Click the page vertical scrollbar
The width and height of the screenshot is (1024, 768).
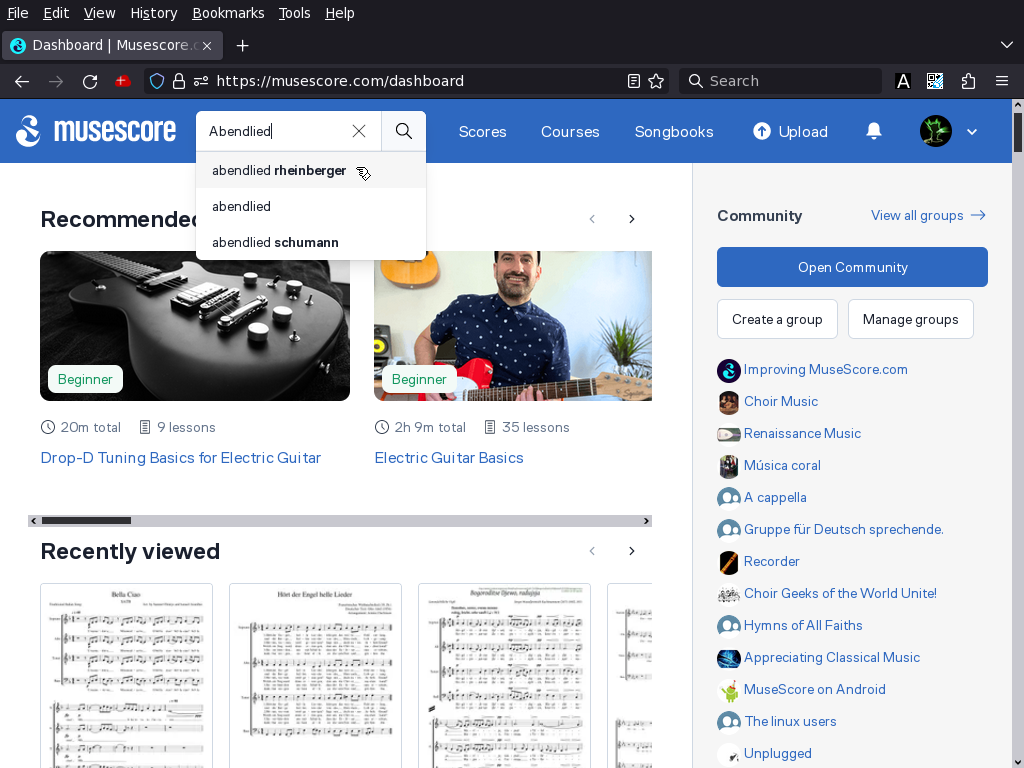(x=1017, y=133)
